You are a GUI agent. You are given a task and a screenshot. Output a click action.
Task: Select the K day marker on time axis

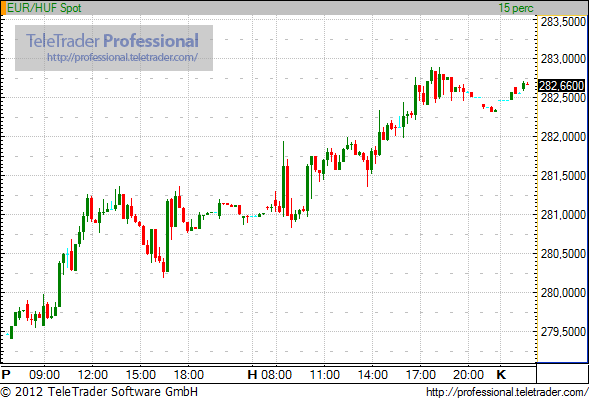coord(501,375)
